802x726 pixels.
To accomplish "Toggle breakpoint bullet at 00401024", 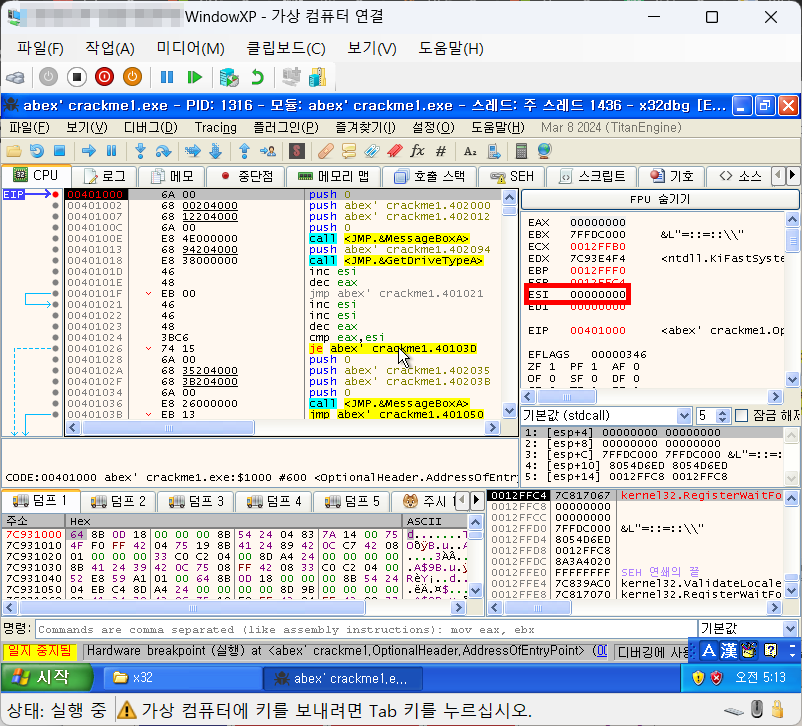I will 55,337.
